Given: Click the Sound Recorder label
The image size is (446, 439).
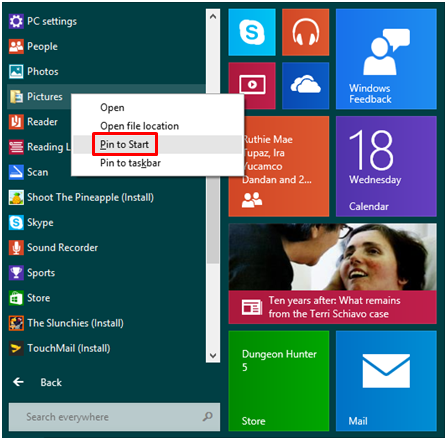Looking at the screenshot, I should click(63, 247).
